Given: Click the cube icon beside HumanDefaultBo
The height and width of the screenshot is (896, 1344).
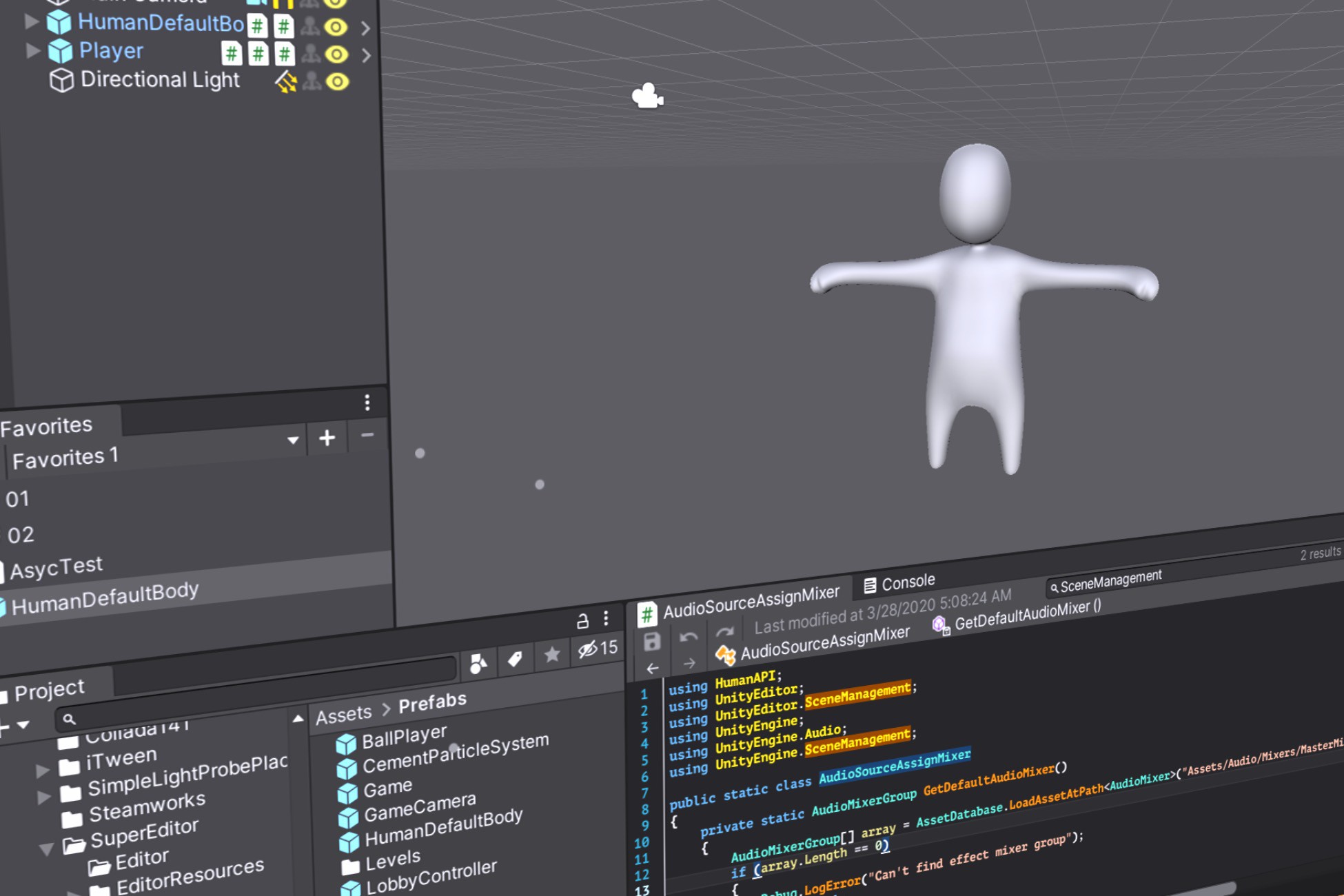Looking at the screenshot, I should [59, 23].
